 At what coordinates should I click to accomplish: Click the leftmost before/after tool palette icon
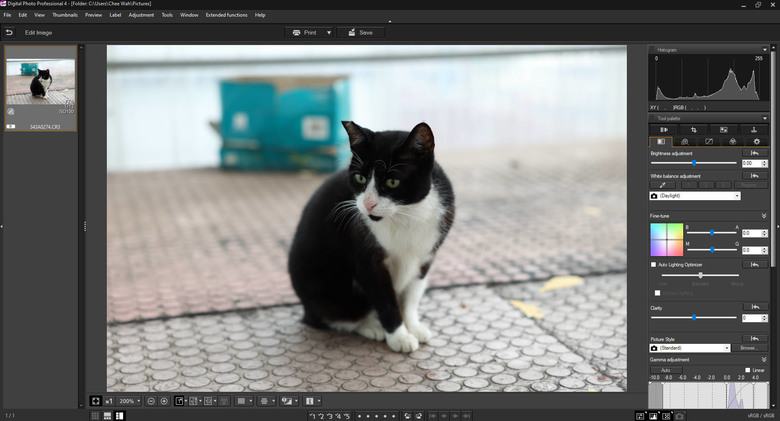coord(664,130)
